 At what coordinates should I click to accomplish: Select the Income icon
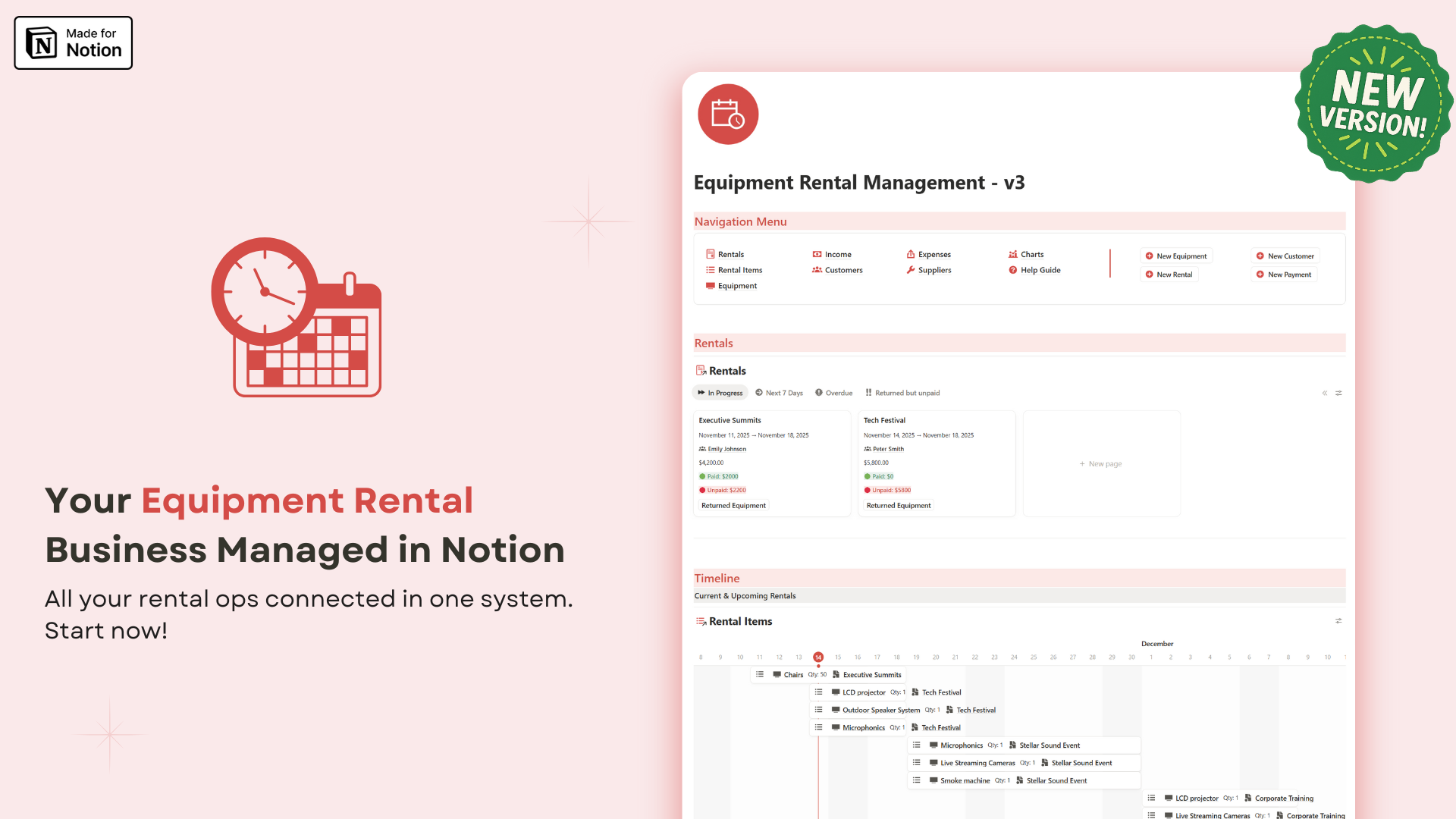(817, 254)
